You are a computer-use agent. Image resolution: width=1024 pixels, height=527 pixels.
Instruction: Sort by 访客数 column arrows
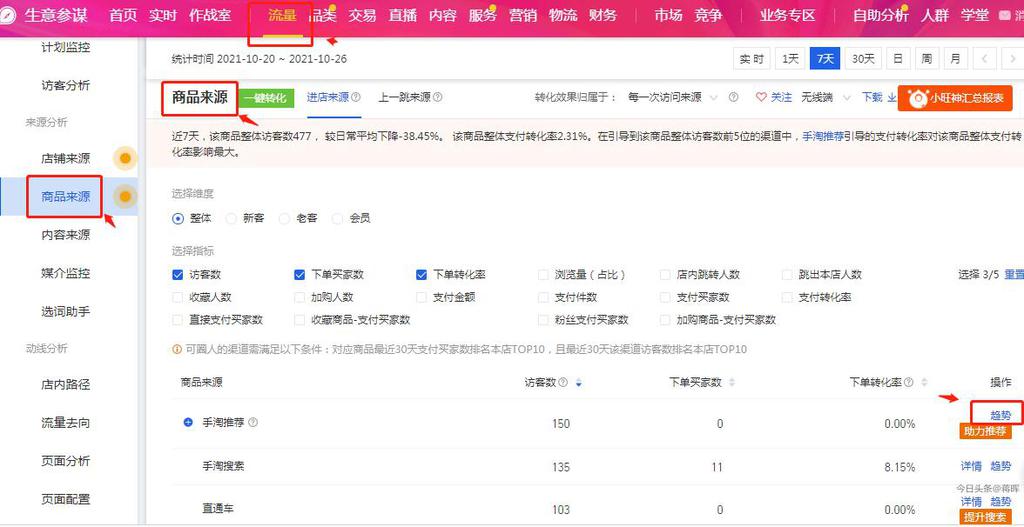[x=579, y=383]
